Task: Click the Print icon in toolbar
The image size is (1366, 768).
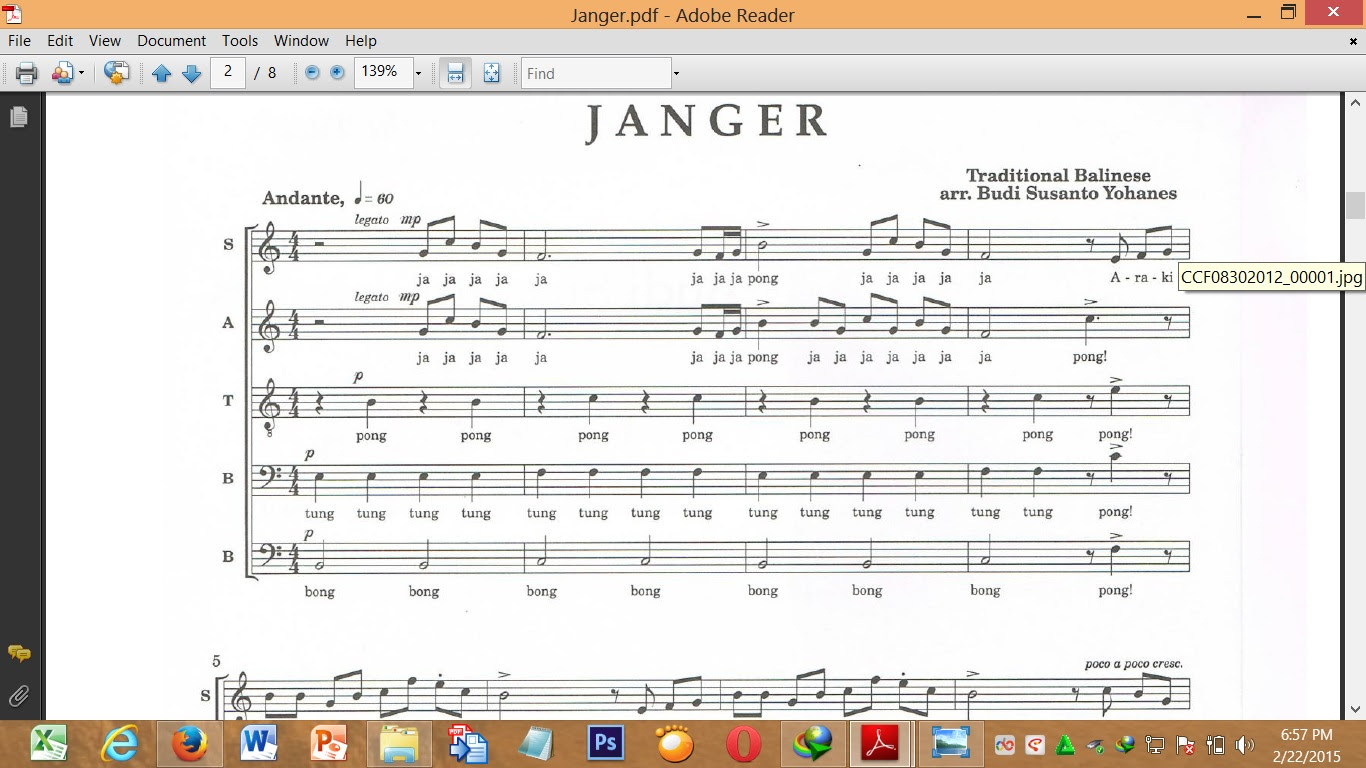Action: pyautogui.click(x=26, y=73)
